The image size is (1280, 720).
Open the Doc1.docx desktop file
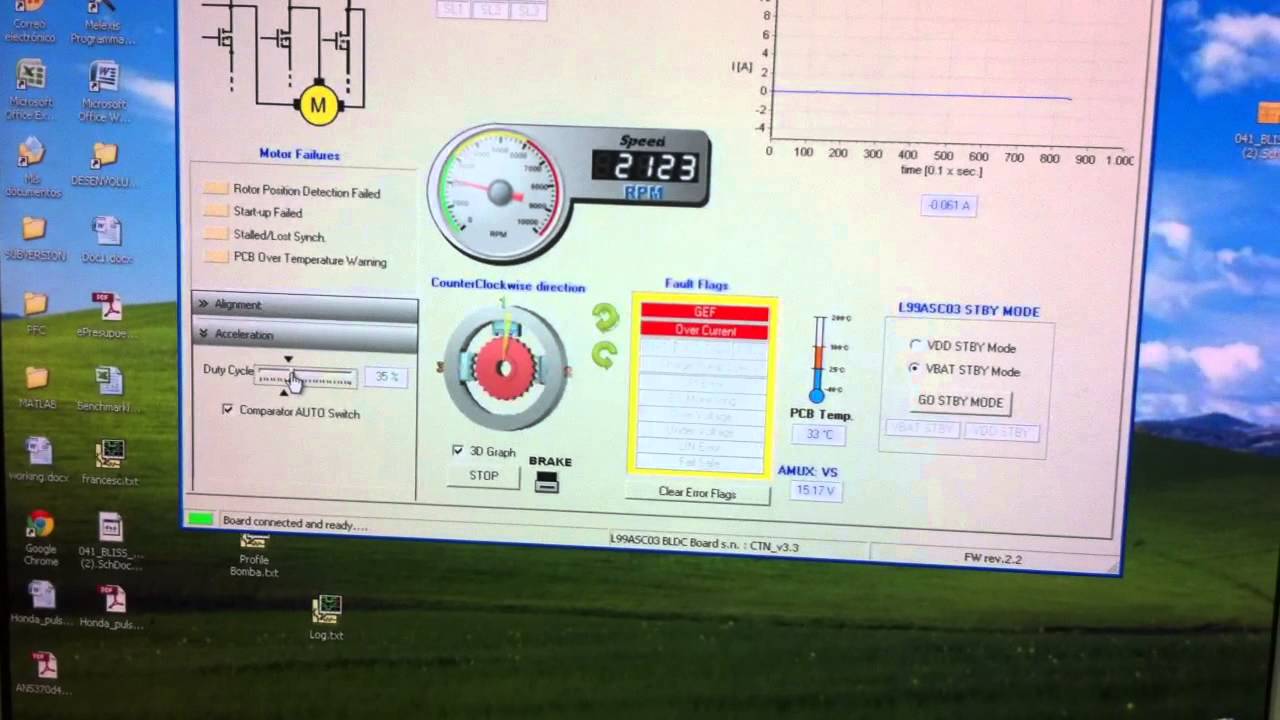(x=107, y=240)
